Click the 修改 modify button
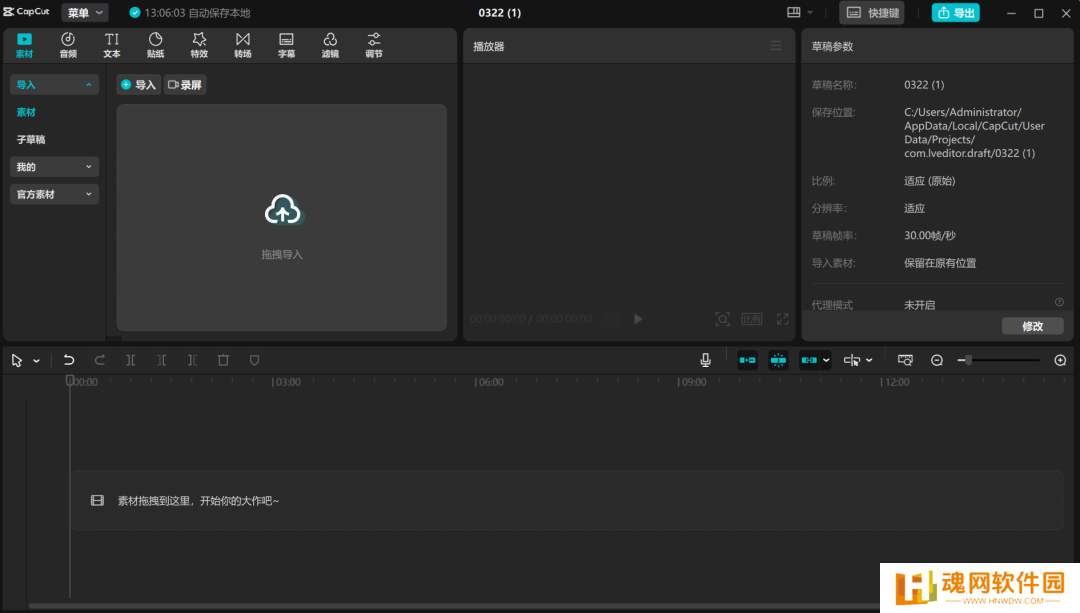 [x=1032, y=326]
